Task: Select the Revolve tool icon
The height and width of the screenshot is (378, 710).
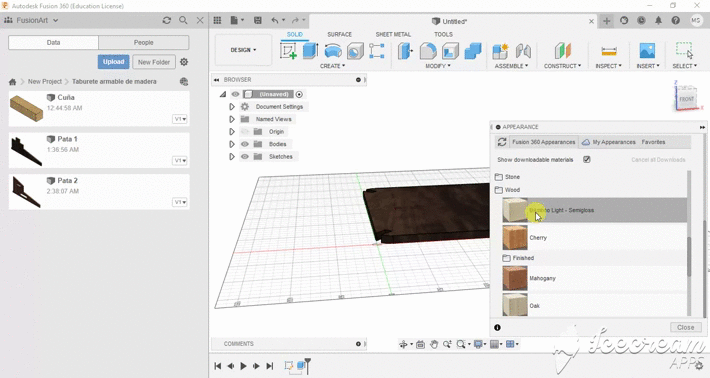Action: [x=333, y=51]
